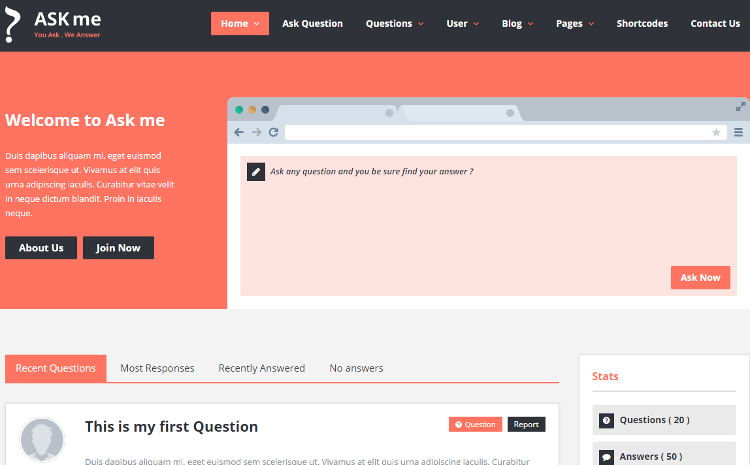This screenshot has width=750, height=465.
Task: Click the expand arrows icon on the browser mockup
Action: (x=740, y=106)
